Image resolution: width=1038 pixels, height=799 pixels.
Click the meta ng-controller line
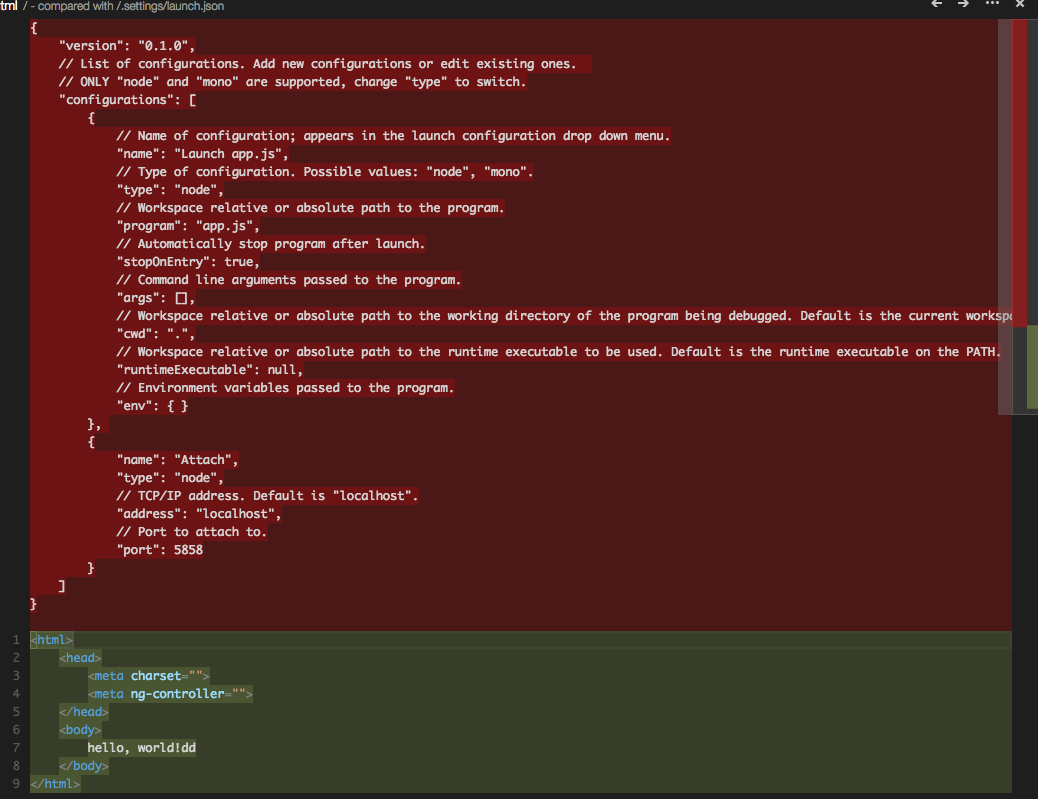tap(170, 694)
